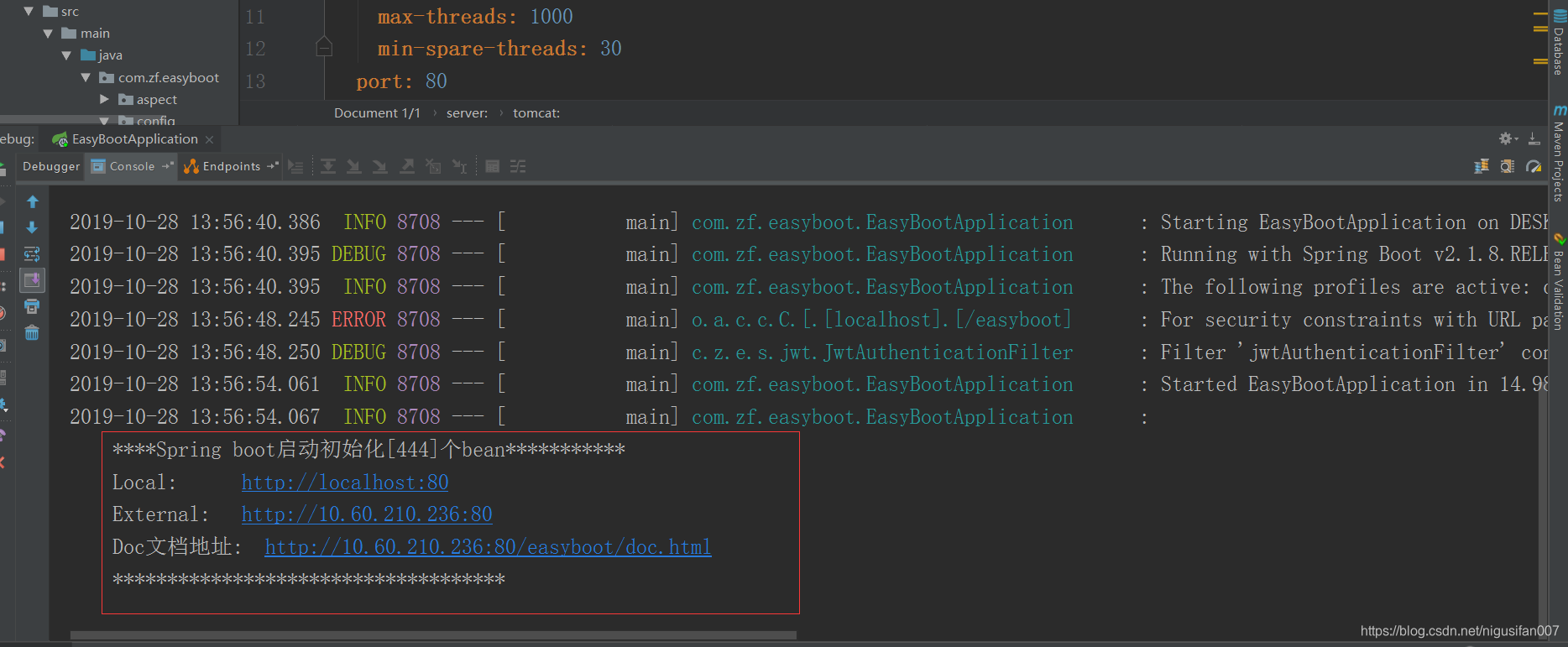
Task: Click the gauge meter icon in debug toolbar
Action: (1534, 166)
